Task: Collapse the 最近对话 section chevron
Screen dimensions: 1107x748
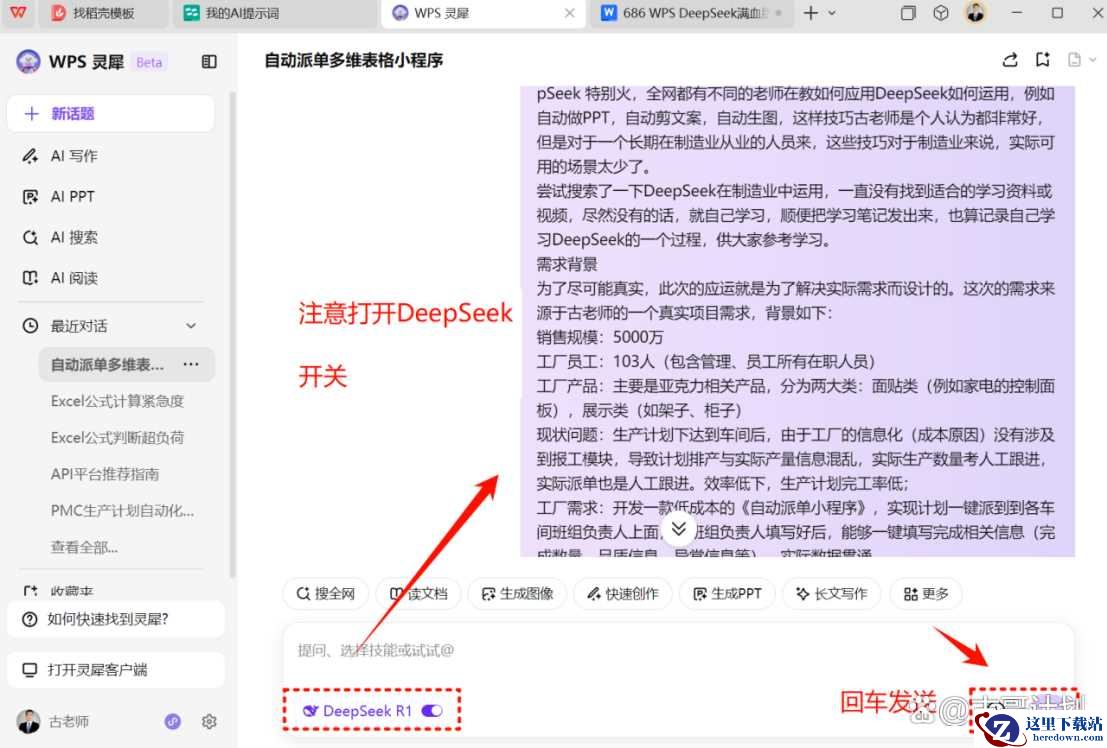Action: pos(191,326)
